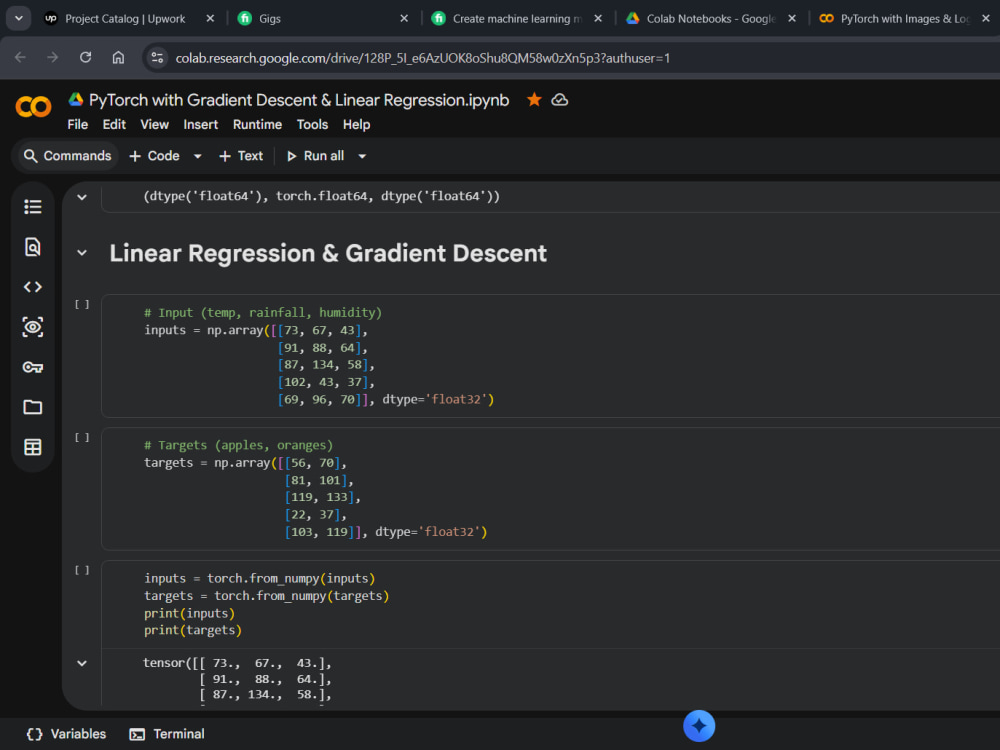Open the browser home page

click(x=118, y=57)
